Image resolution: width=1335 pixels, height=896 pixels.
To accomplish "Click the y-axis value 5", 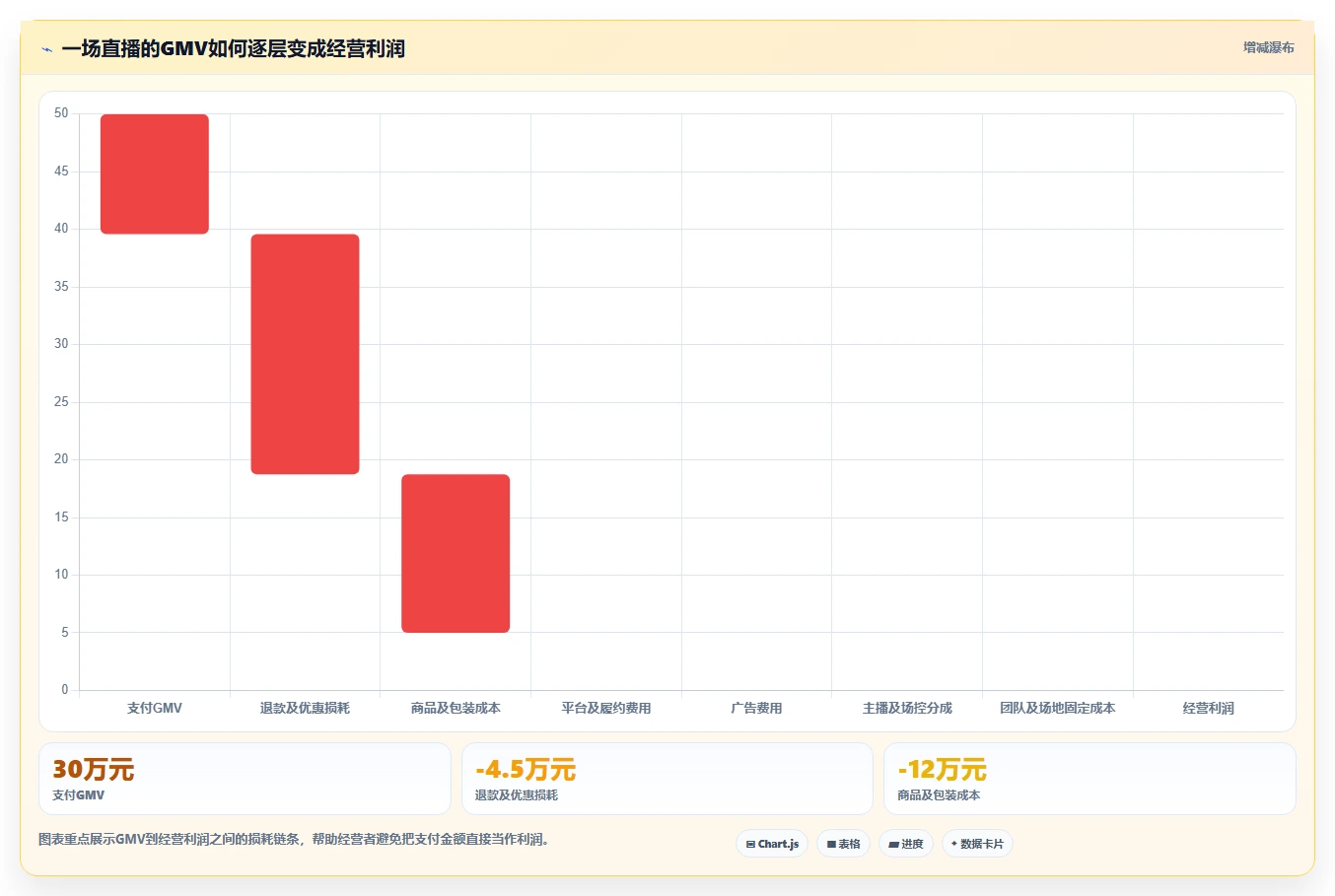I will point(65,633).
